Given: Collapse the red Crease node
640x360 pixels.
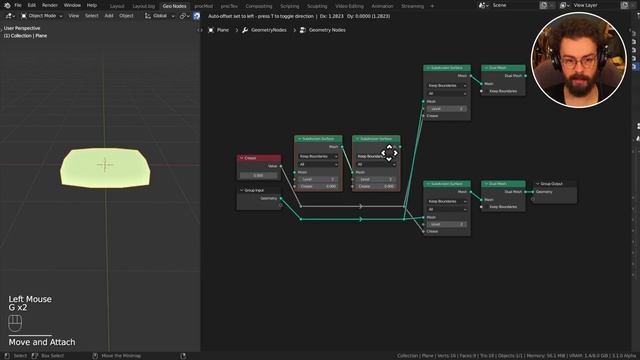Looking at the screenshot, I should pyautogui.click(x=242, y=158).
